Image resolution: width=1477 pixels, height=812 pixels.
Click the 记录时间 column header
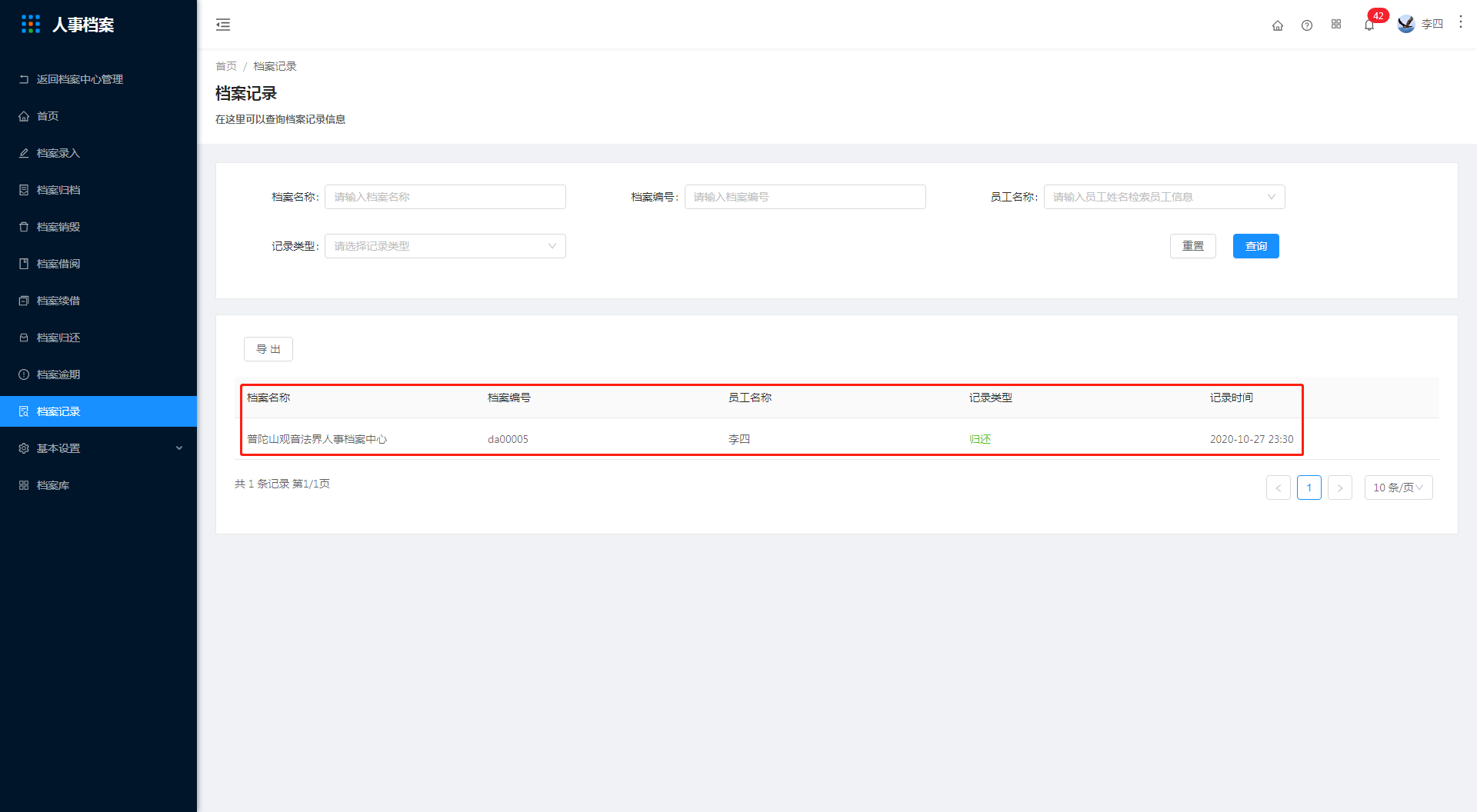click(1232, 398)
